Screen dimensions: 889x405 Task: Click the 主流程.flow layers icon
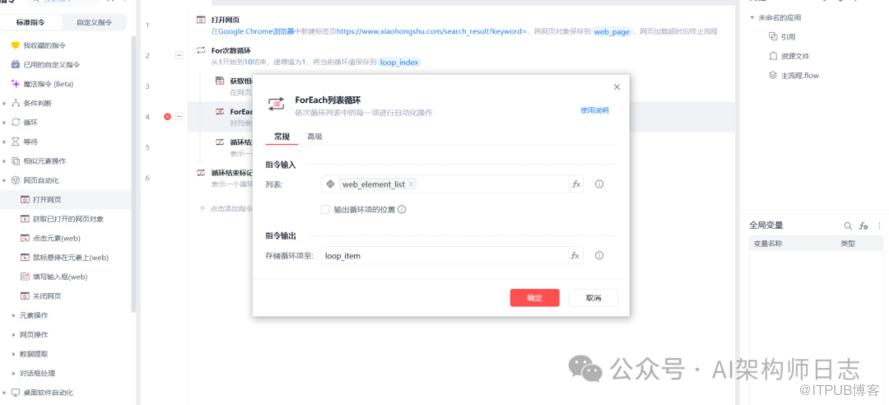pos(772,75)
